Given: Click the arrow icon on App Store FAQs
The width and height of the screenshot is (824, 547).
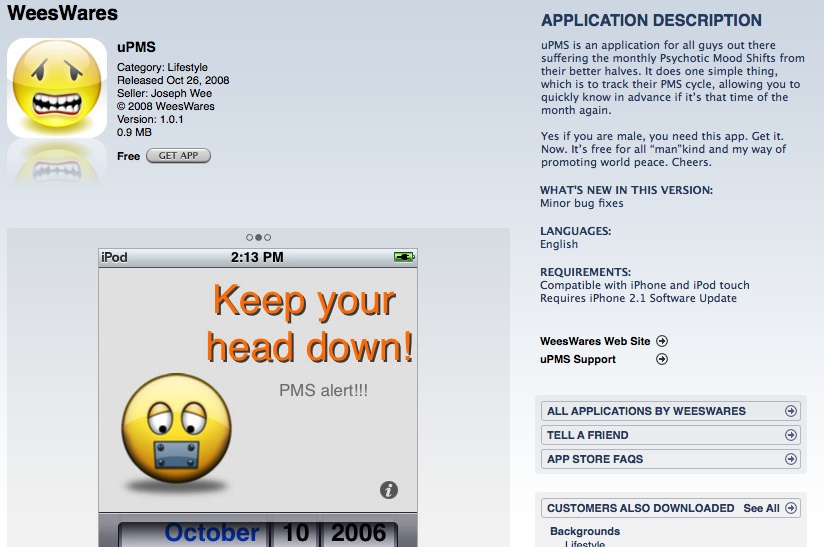Looking at the screenshot, I should 791,459.
